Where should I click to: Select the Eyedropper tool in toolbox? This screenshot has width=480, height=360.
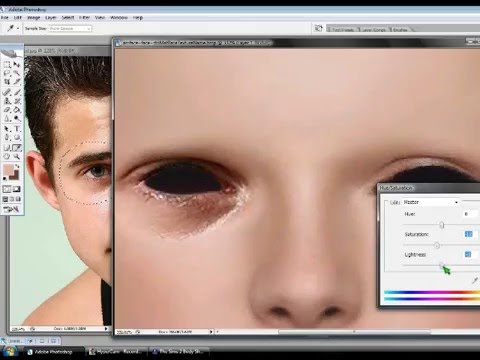17,148
